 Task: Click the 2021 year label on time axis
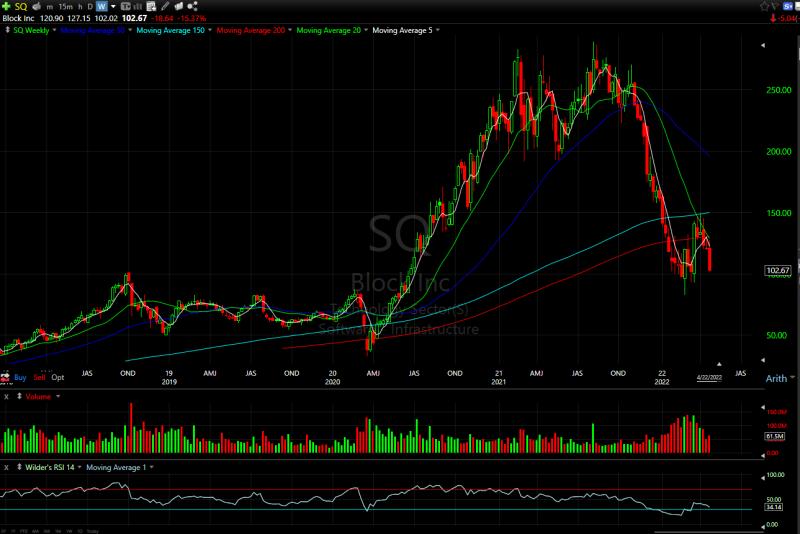498,382
